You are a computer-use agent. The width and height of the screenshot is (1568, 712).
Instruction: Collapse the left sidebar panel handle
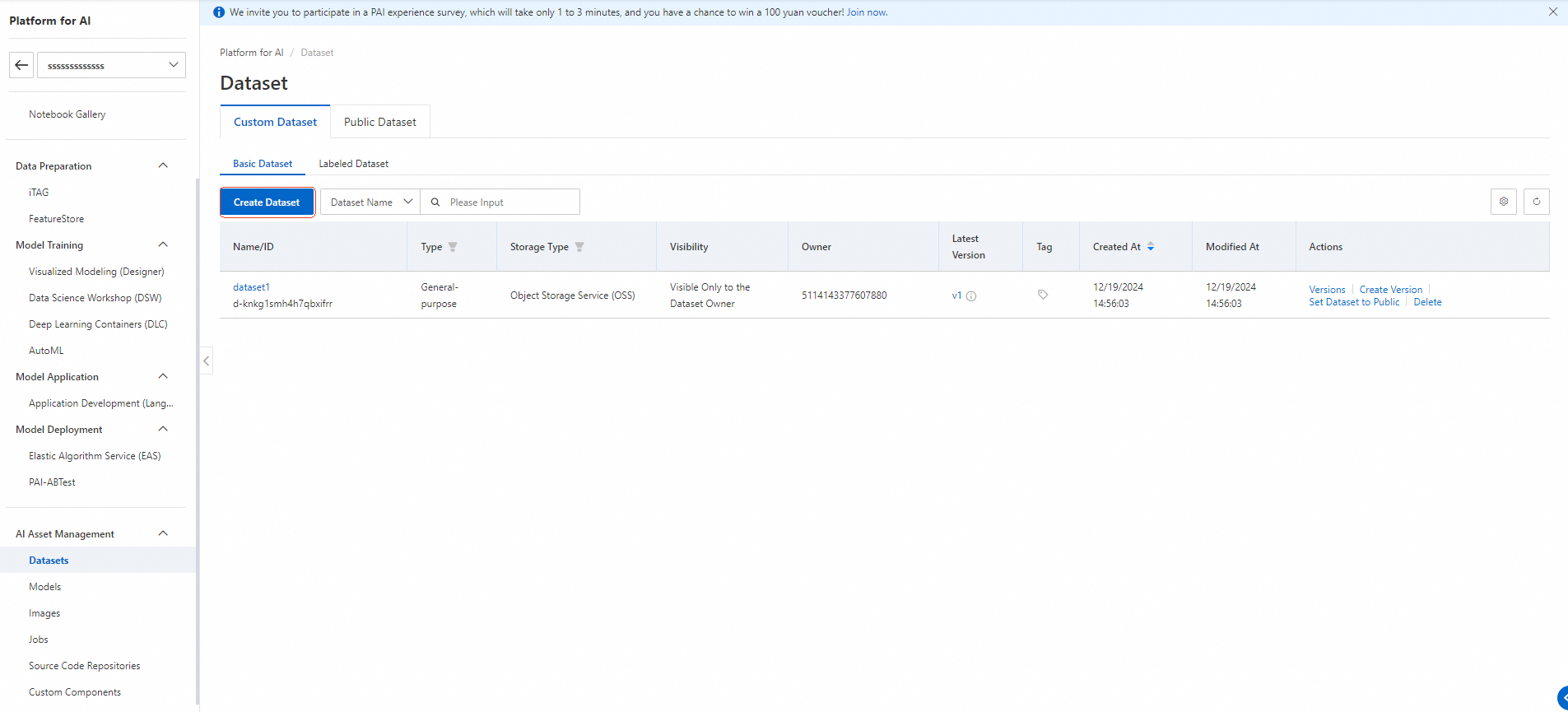(206, 361)
